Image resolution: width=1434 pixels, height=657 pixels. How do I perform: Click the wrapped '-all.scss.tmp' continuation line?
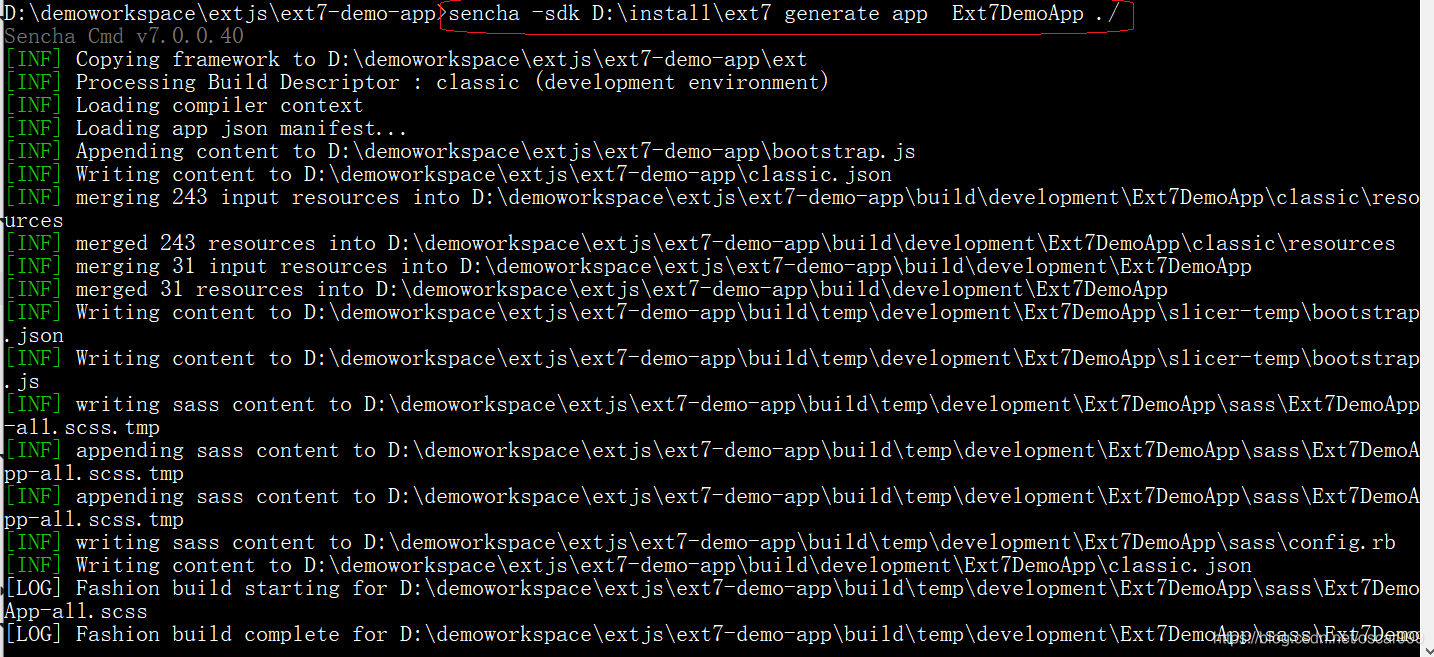[x=82, y=427]
